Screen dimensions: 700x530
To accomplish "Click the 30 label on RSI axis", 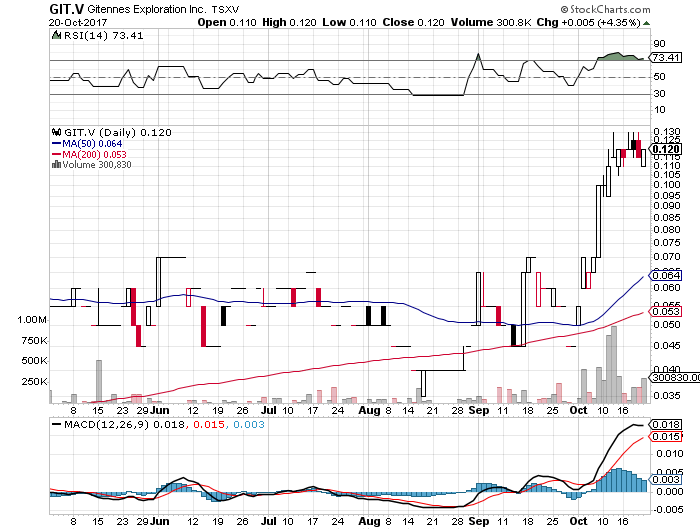I will [659, 94].
